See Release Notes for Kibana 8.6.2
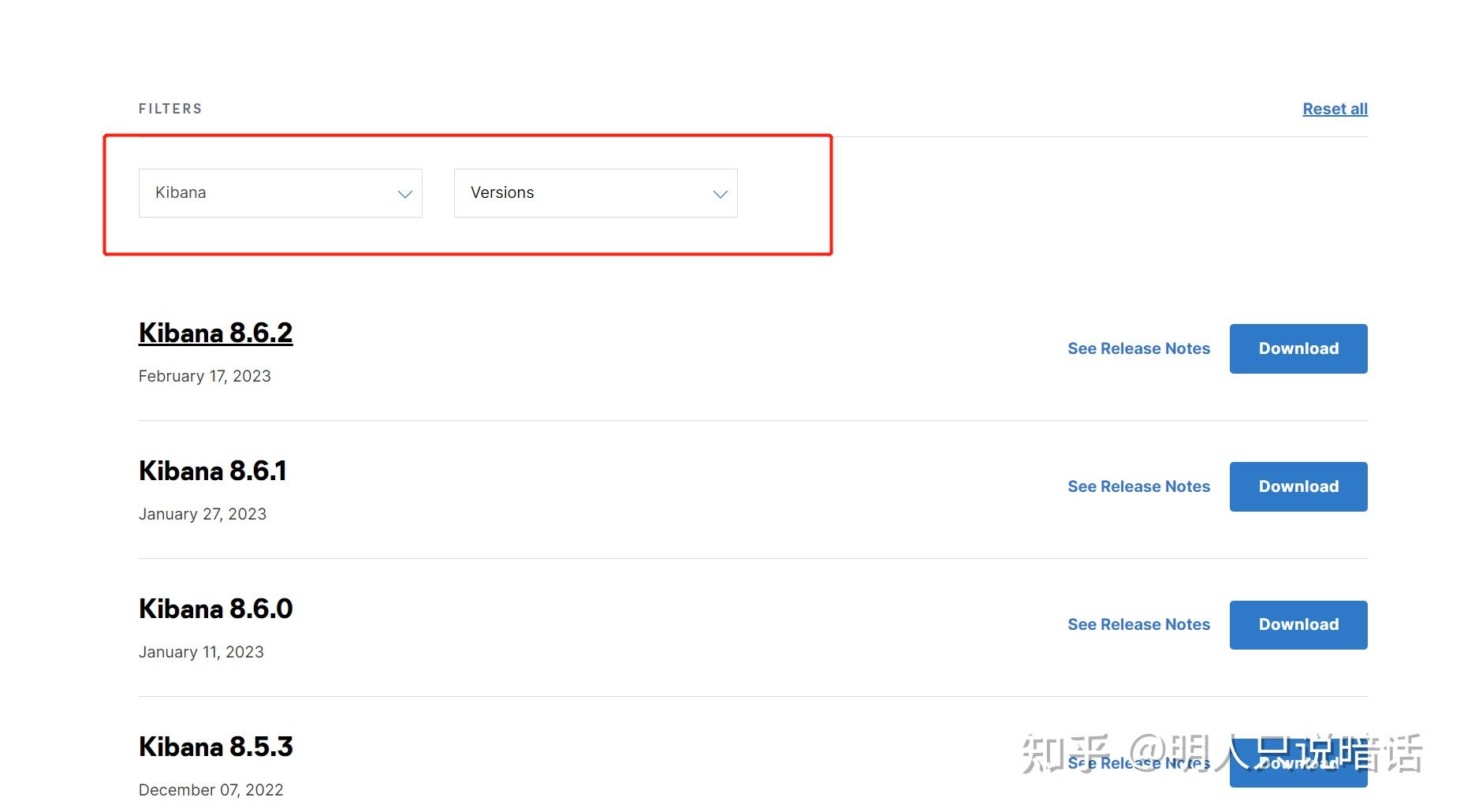The width and height of the screenshot is (1460, 812). point(1139,348)
